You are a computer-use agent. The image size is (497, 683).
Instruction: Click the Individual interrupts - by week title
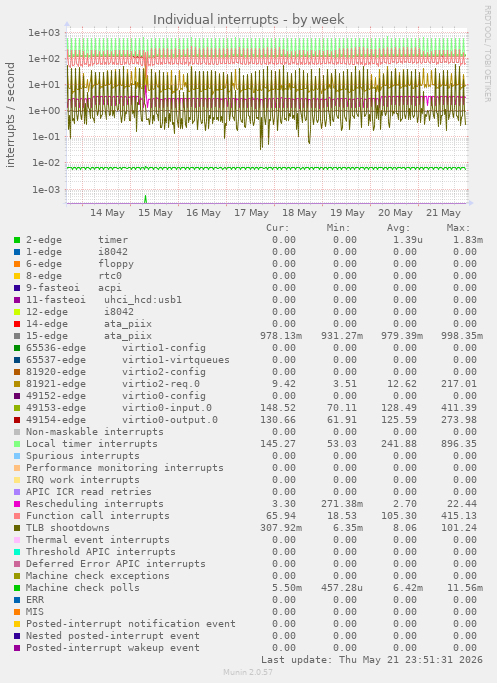point(248,20)
